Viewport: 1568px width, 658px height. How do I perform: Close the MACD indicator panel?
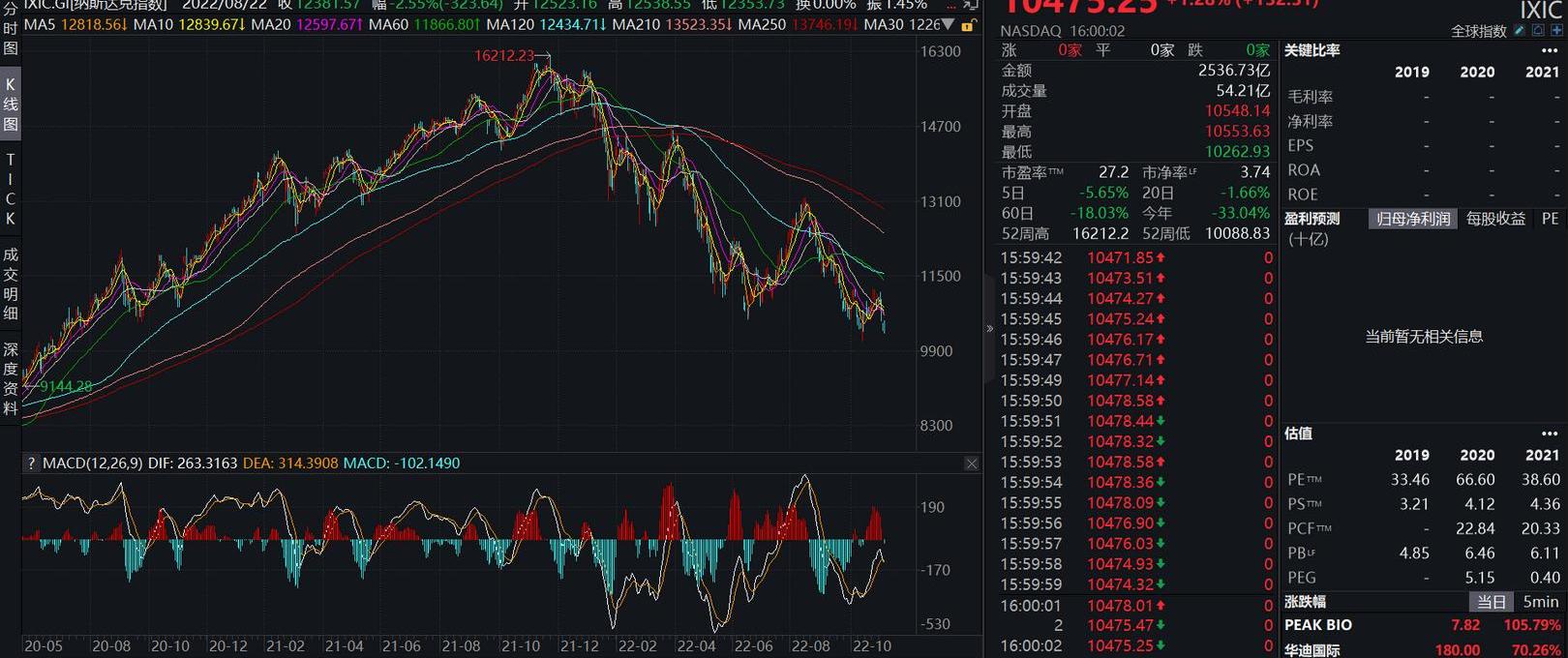pyautogui.click(x=971, y=464)
